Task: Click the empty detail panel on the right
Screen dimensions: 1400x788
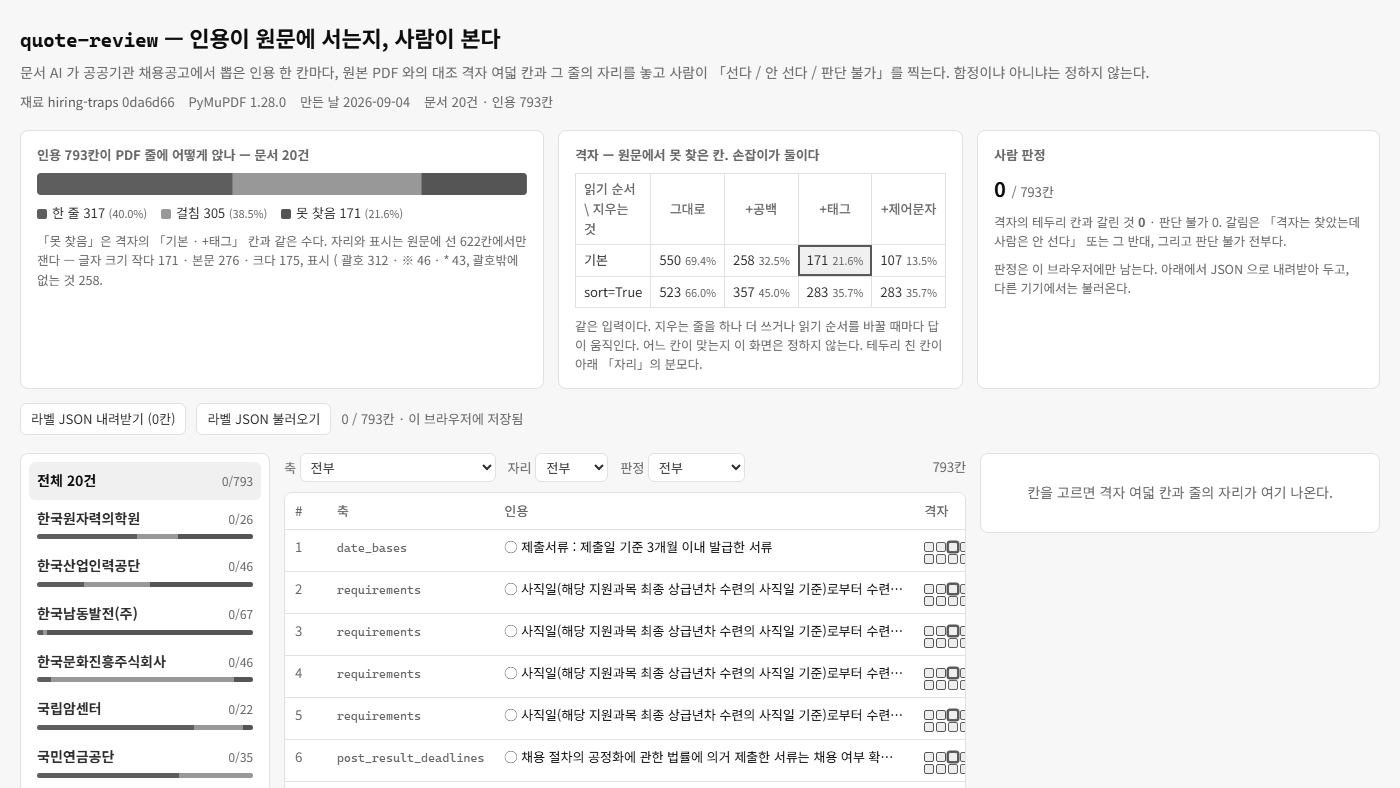Action: (x=1180, y=493)
